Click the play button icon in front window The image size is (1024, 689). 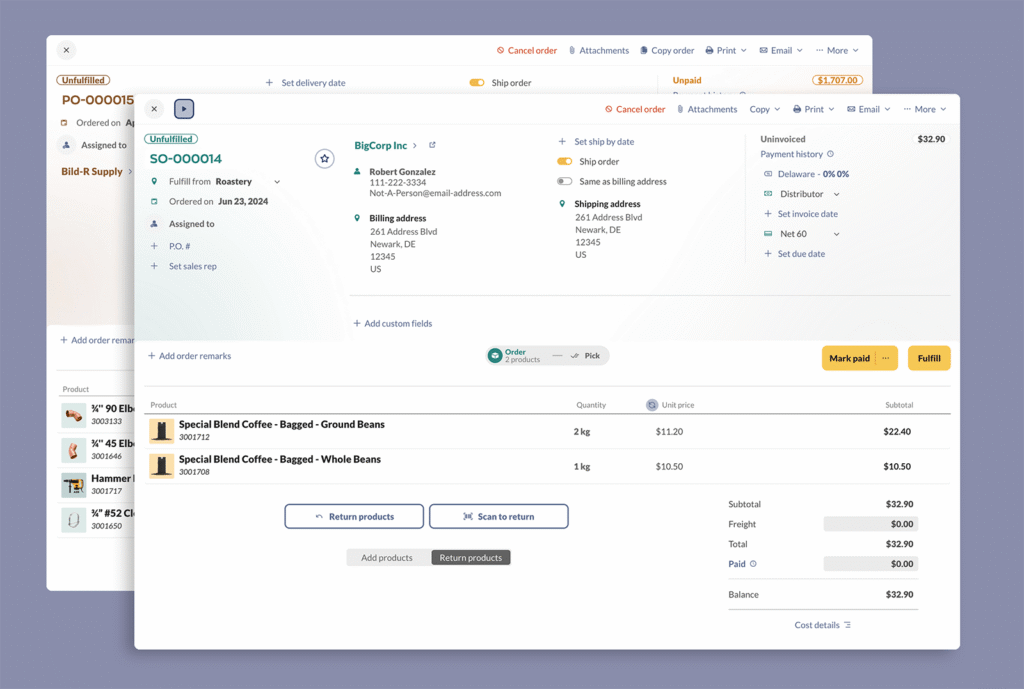tap(184, 109)
